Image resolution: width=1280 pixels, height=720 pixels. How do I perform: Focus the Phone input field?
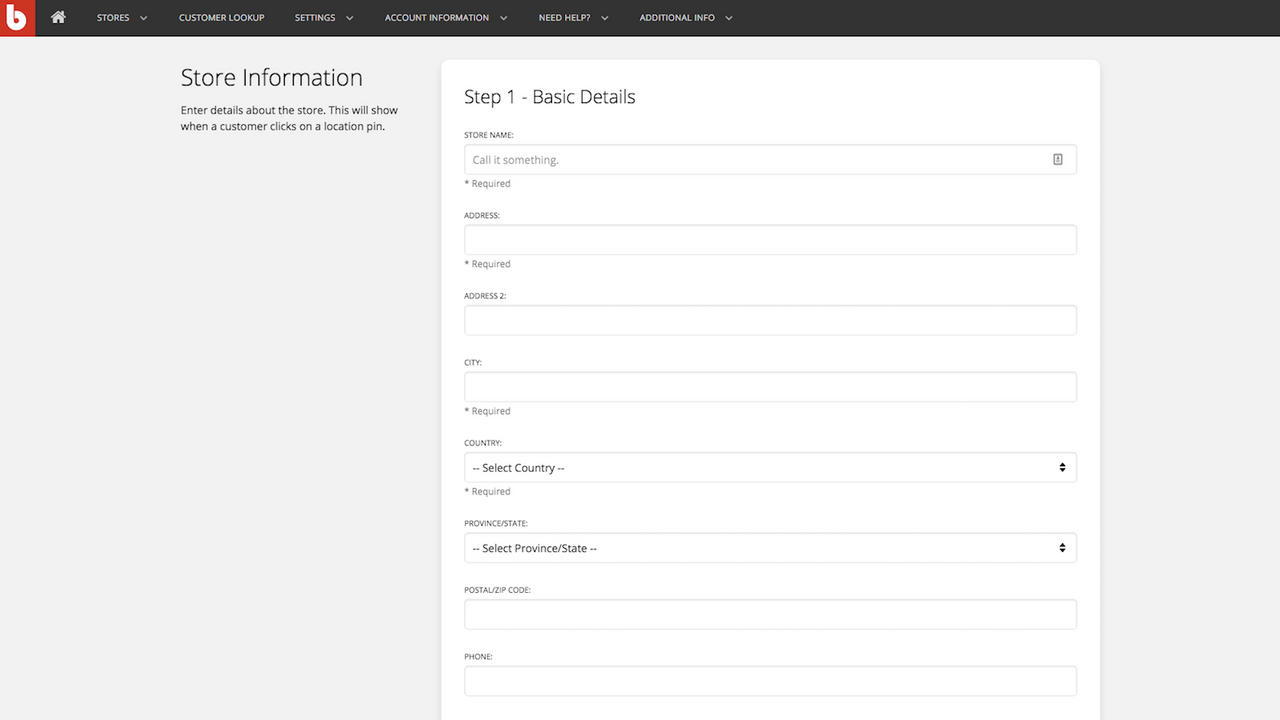click(770, 681)
